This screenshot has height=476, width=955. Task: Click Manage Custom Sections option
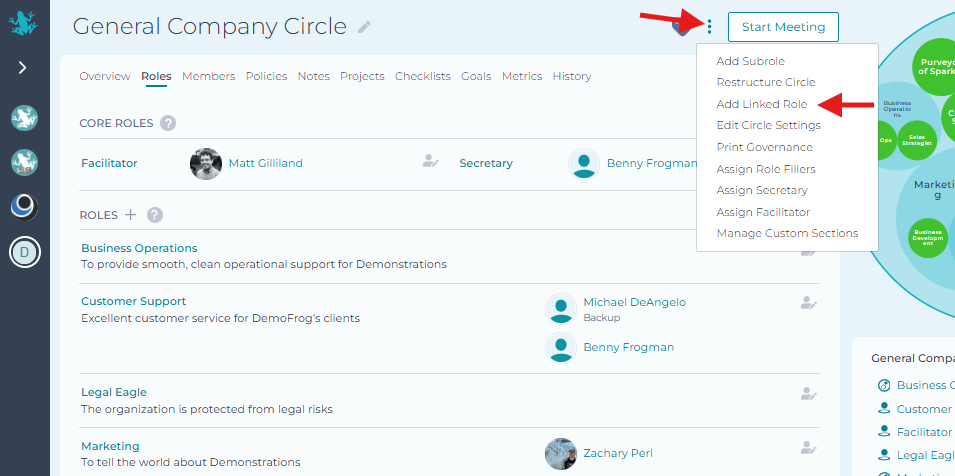(787, 233)
